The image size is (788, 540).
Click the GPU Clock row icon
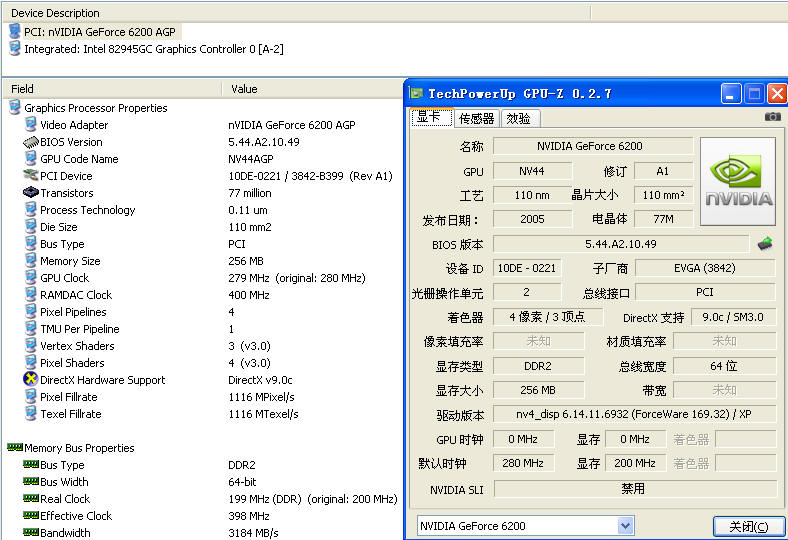(x=31, y=278)
